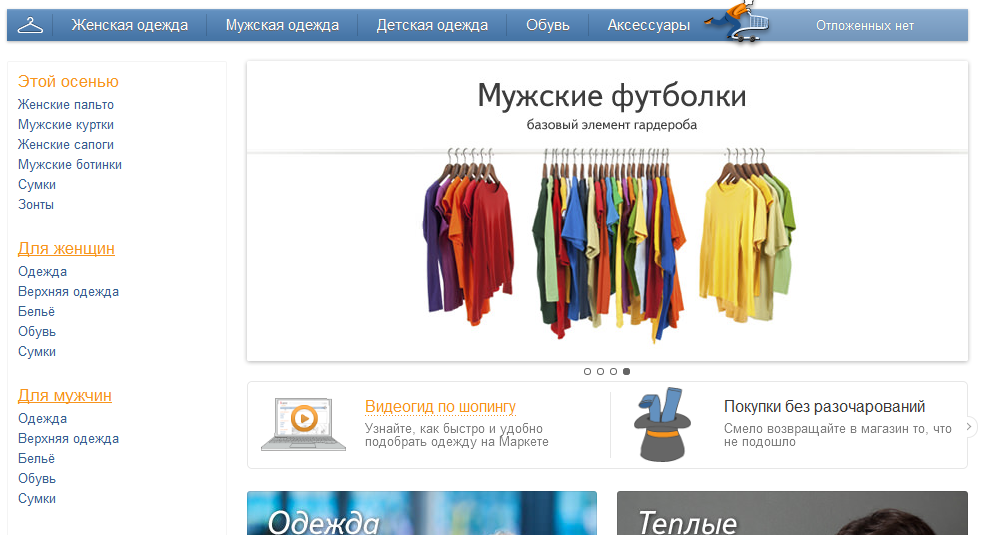Click the Этой осенью heading

[68, 81]
